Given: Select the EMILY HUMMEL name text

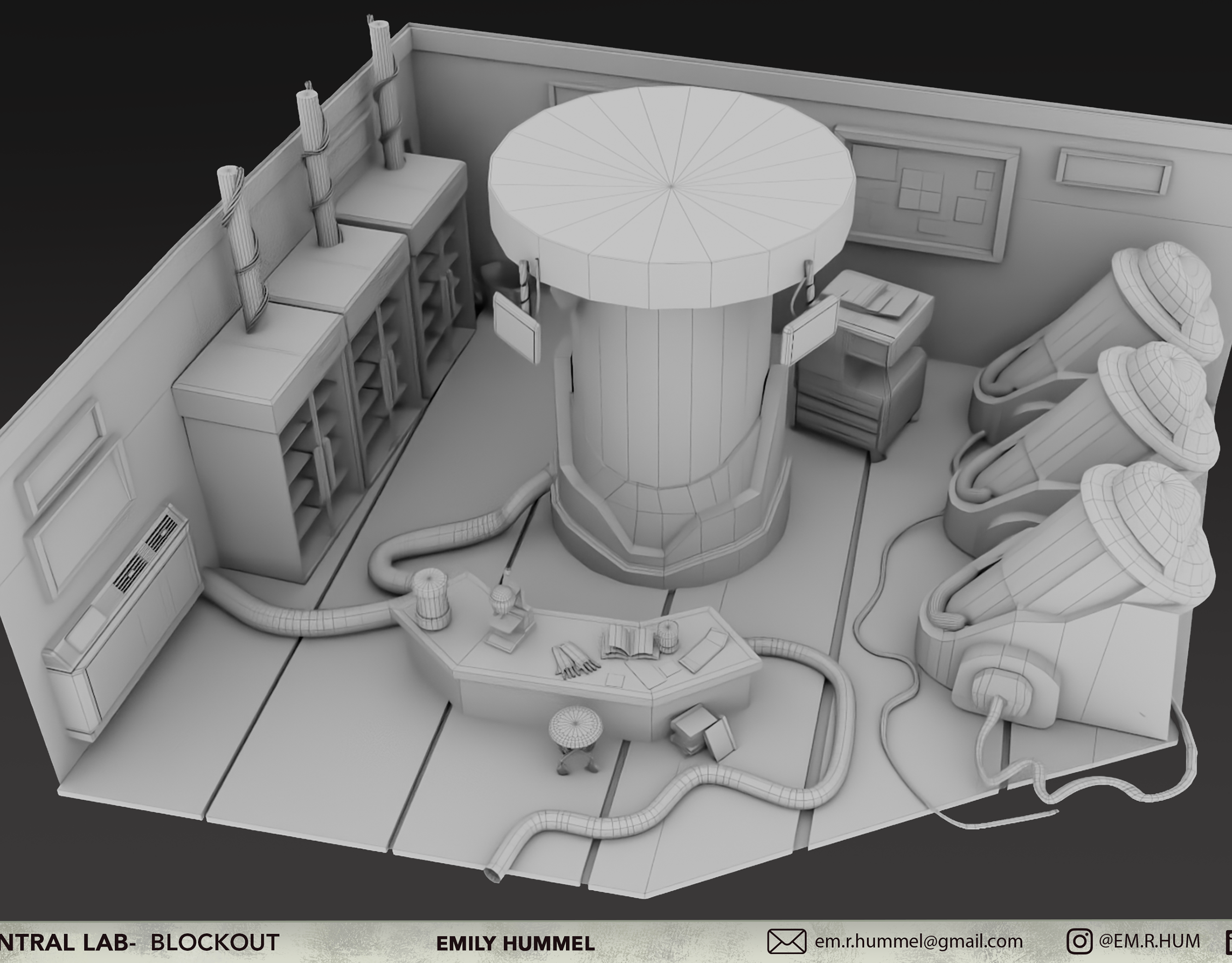Looking at the screenshot, I should (515, 943).
